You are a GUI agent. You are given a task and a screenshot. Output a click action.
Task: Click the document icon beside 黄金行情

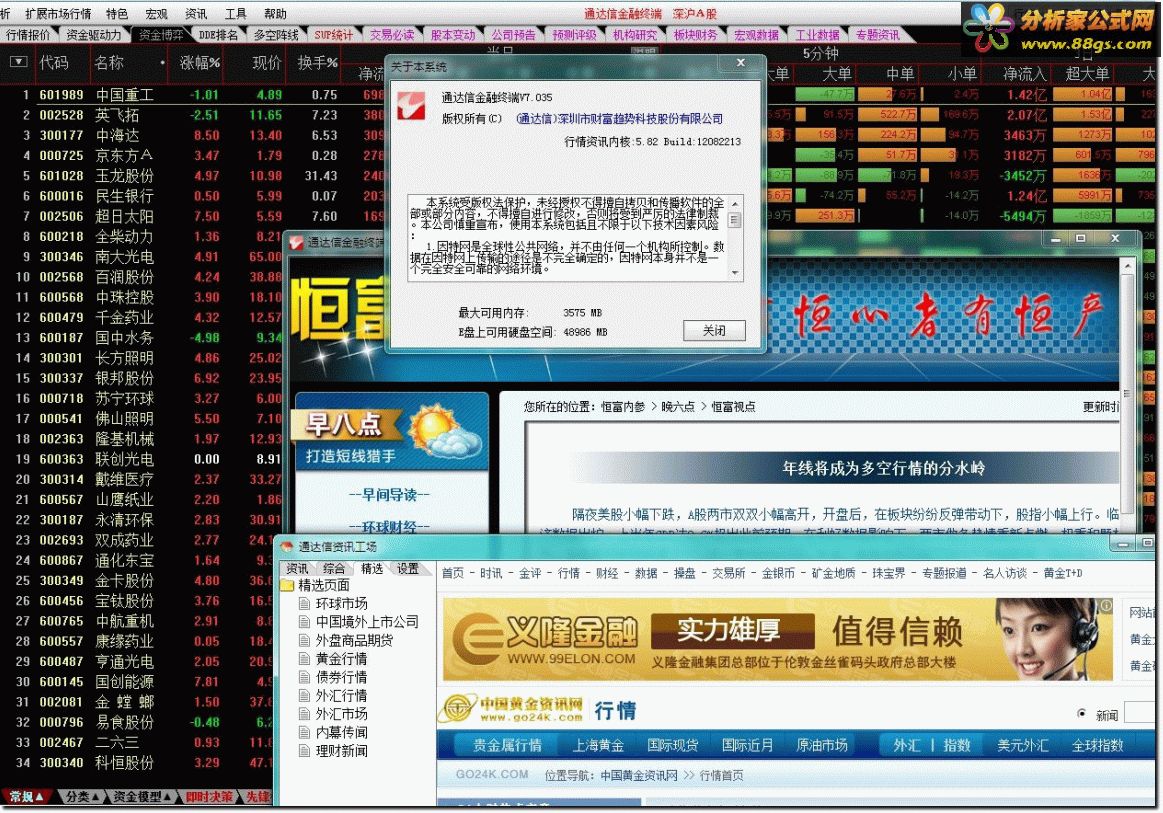pos(304,659)
